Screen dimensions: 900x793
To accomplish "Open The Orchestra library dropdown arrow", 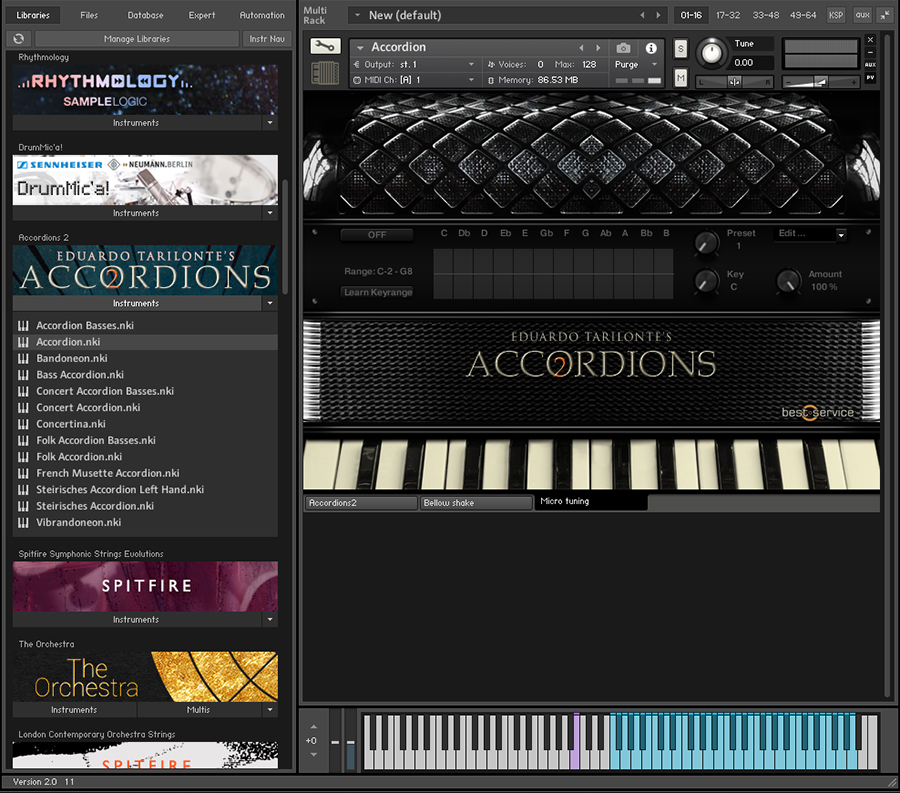I will [x=270, y=710].
